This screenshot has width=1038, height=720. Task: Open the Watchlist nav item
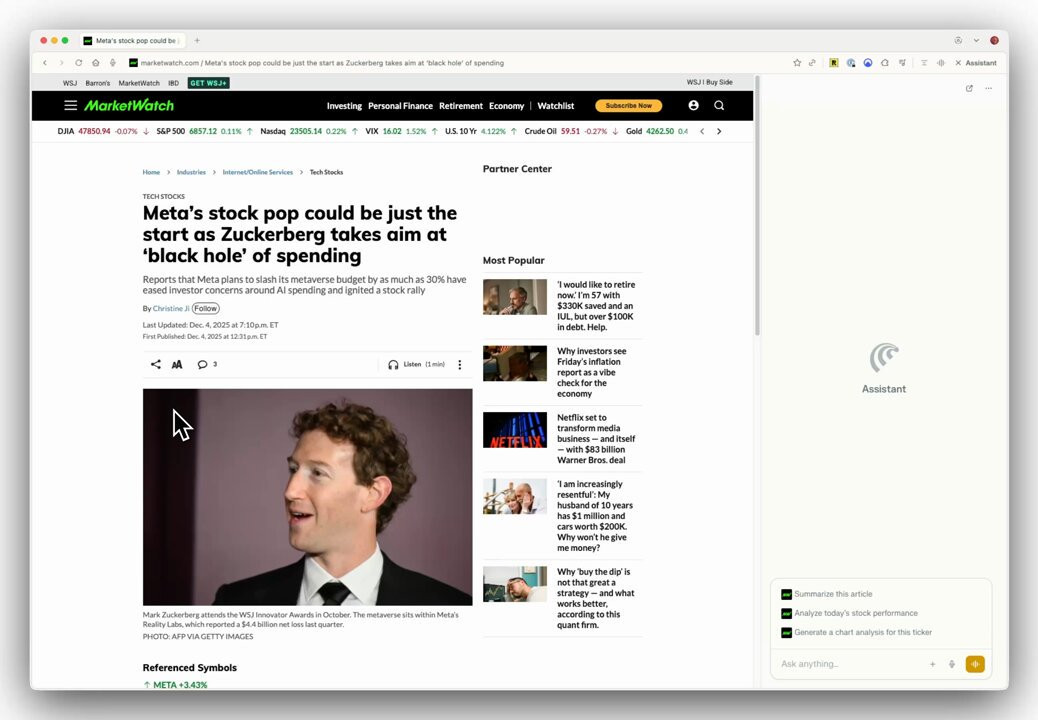click(x=555, y=106)
